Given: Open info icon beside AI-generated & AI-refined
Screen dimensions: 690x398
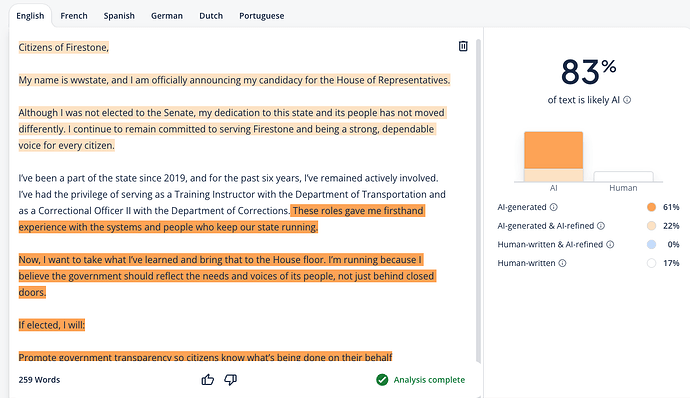Looking at the screenshot, I should (x=601, y=226).
